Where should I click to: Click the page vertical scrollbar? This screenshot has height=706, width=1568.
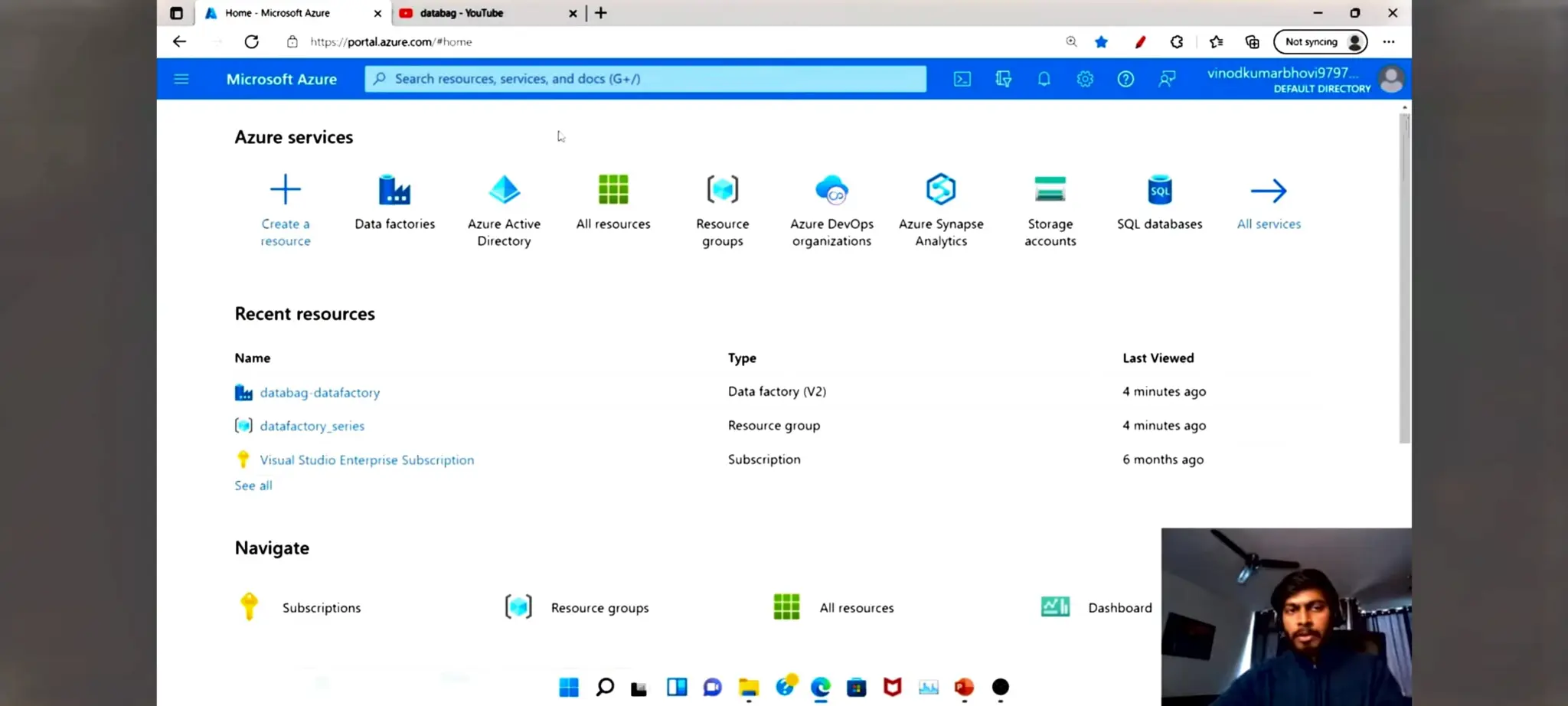pos(1404,277)
